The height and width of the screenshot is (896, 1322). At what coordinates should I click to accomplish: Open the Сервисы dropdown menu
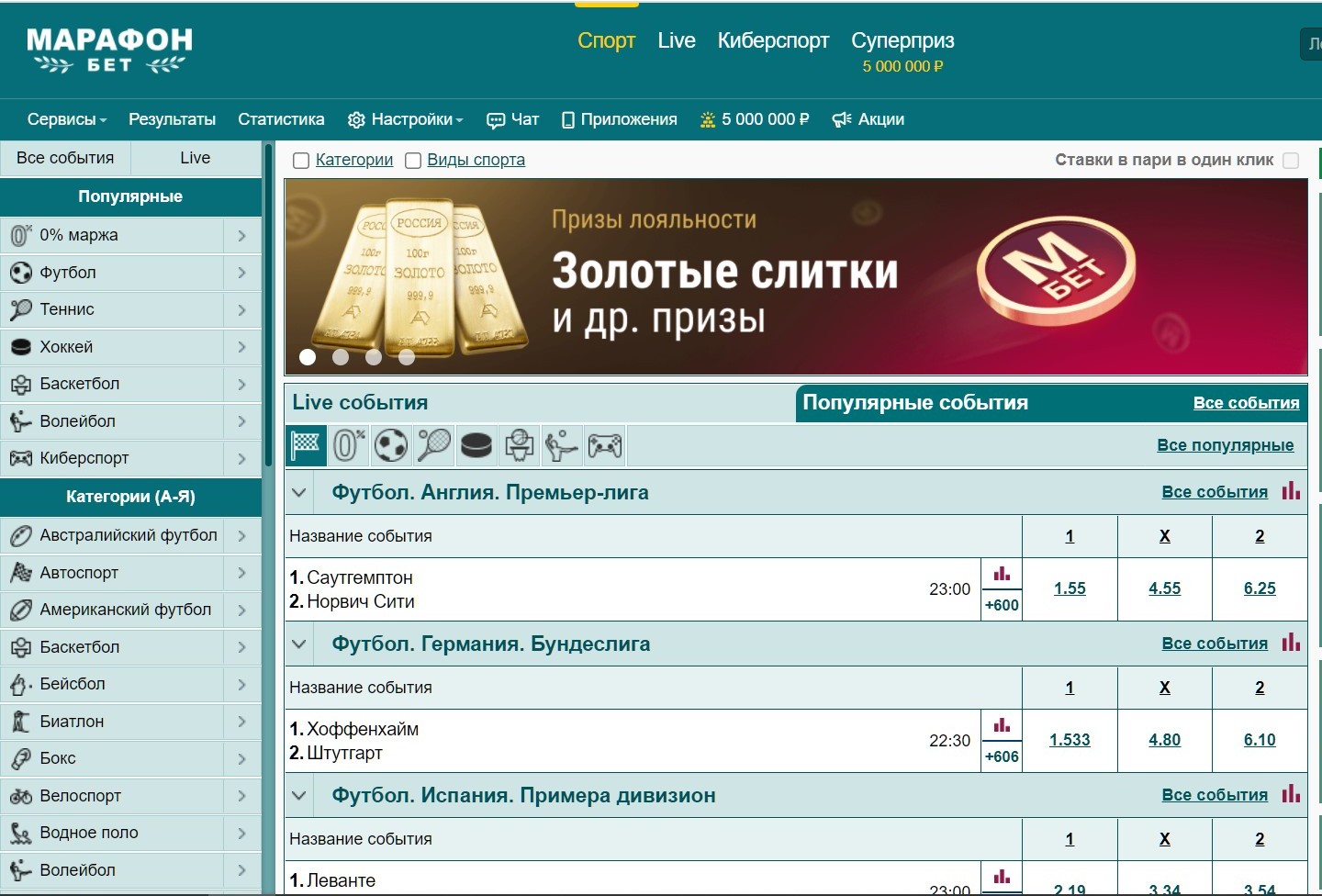(67, 119)
